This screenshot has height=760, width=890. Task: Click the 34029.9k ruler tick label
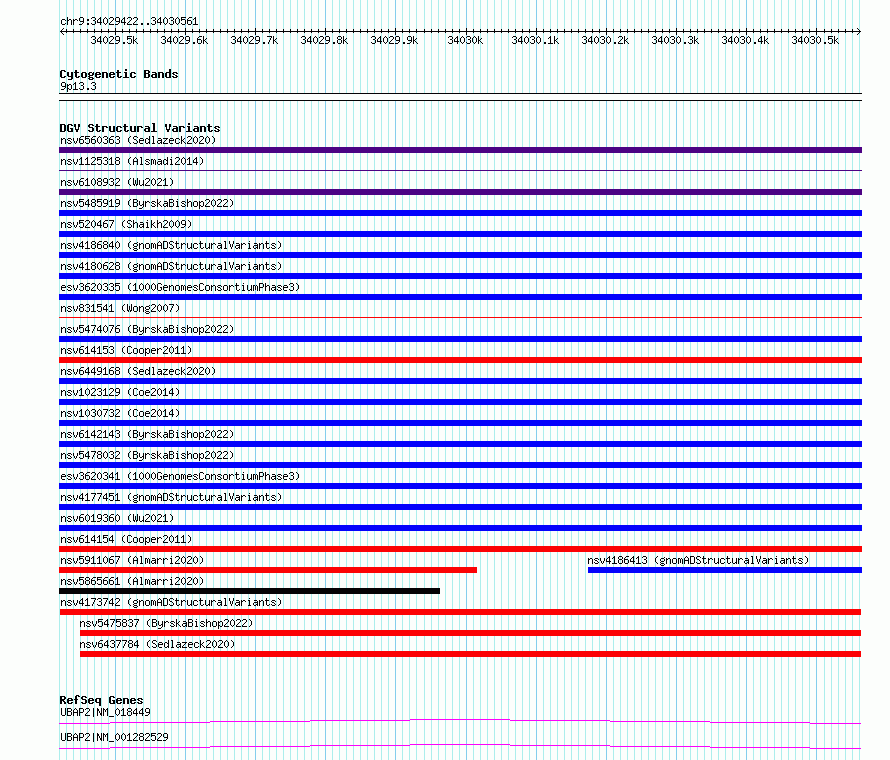click(x=394, y=40)
